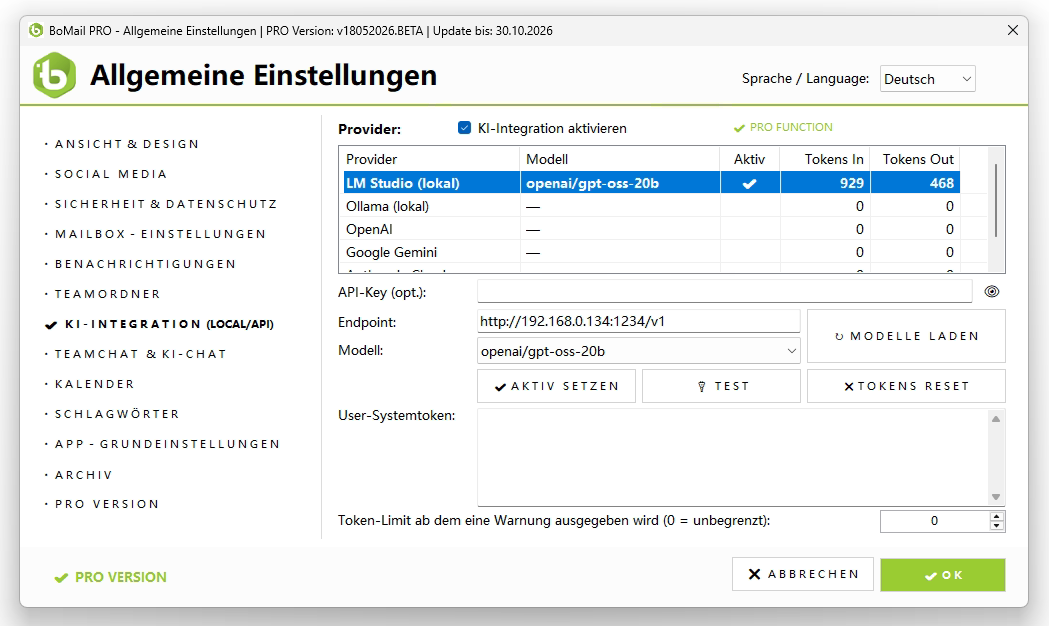Click the Tokens Out column header
The width and height of the screenshot is (1049, 626).
[915, 159]
